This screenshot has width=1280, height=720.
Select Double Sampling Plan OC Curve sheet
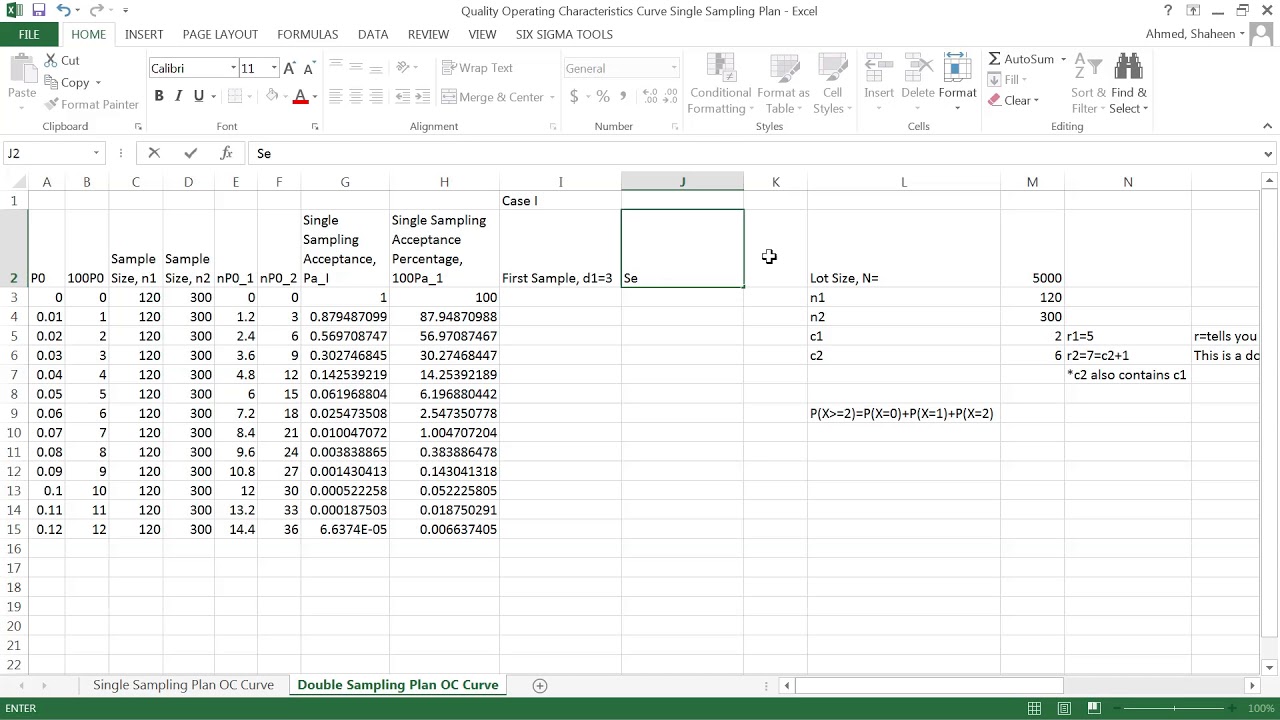pos(397,685)
